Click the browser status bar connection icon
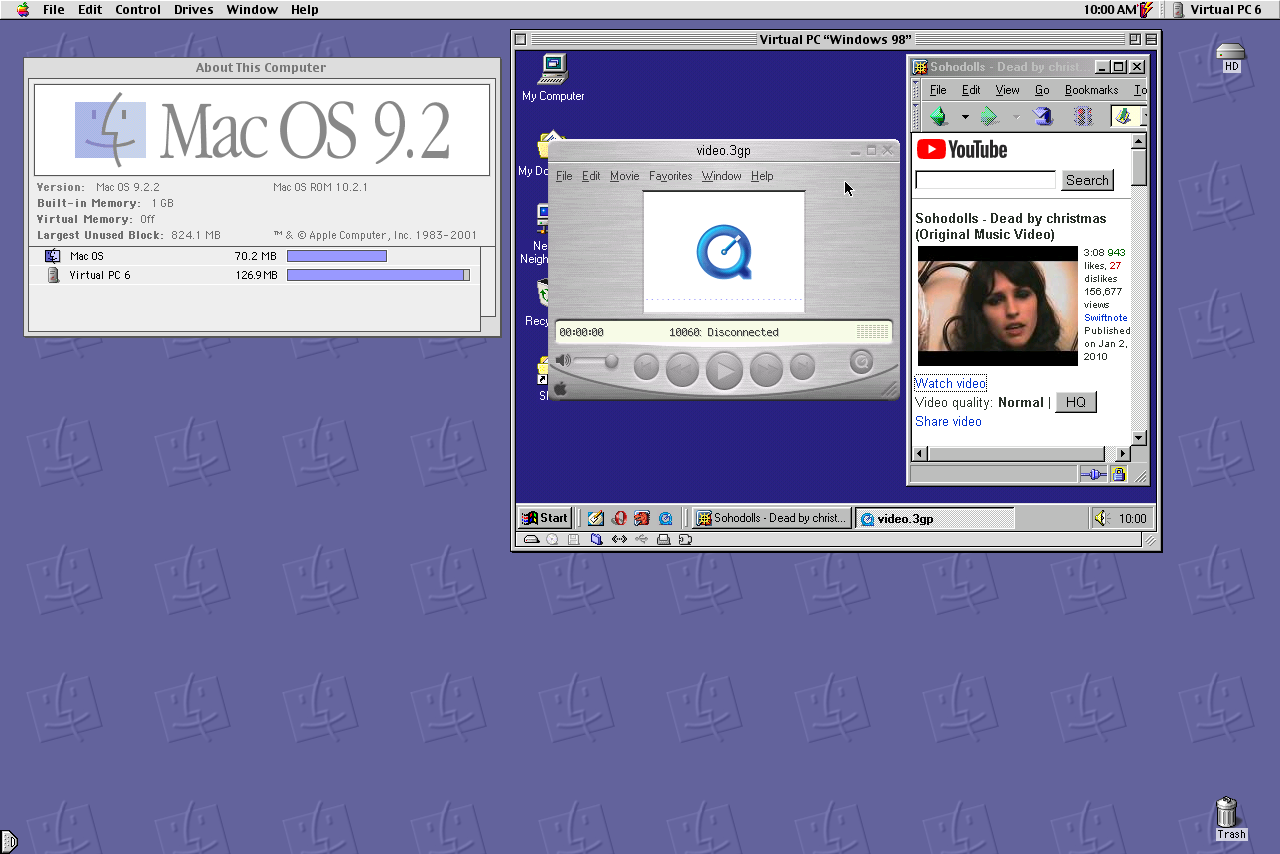This screenshot has height=854, width=1280. tap(1093, 474)
